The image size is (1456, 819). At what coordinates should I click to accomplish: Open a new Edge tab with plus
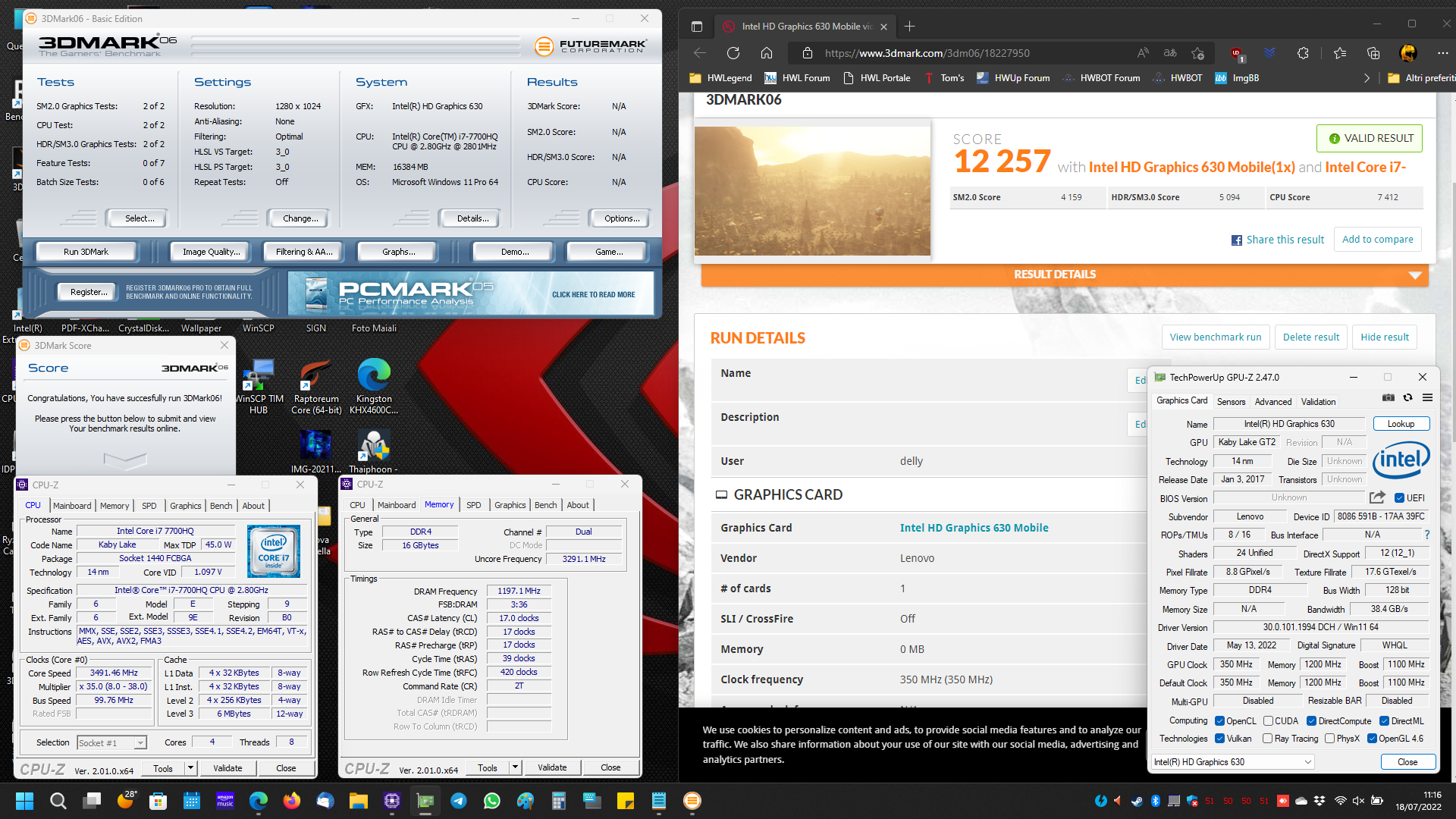(909, 27)
